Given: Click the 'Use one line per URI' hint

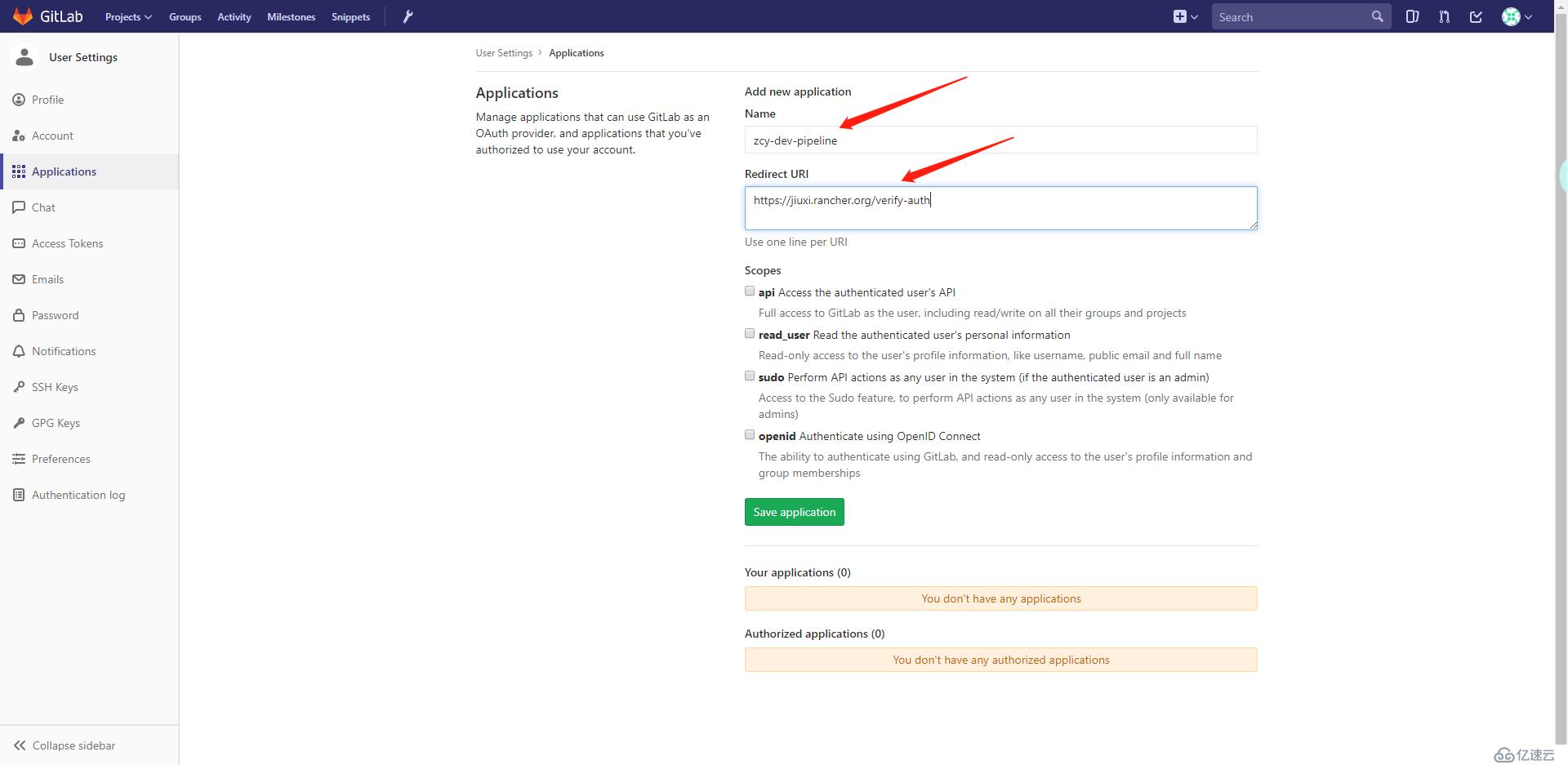Looking at the screenshot, I should [796, 242].
